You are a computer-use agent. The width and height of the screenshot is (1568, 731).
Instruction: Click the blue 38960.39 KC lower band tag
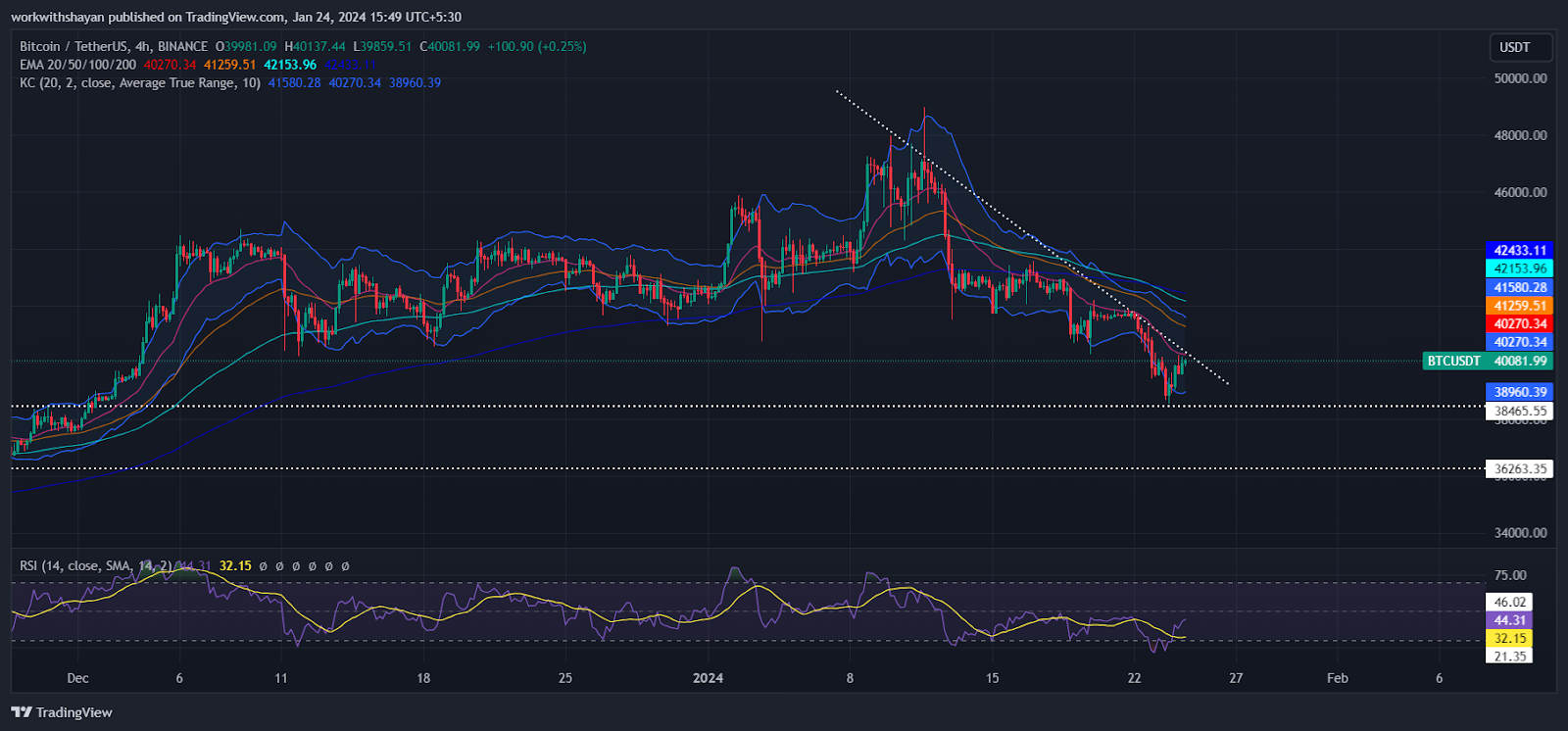(1519, 392)
